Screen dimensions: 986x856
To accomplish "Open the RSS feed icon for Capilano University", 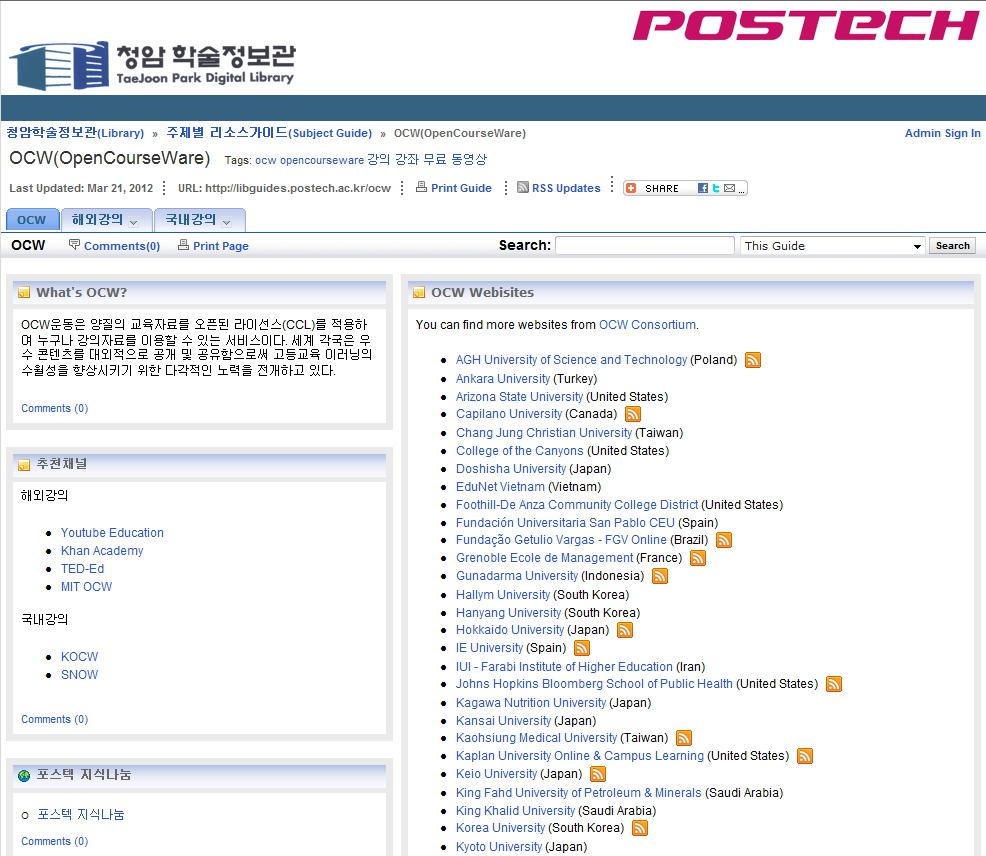I will click(x=633, y=414).
